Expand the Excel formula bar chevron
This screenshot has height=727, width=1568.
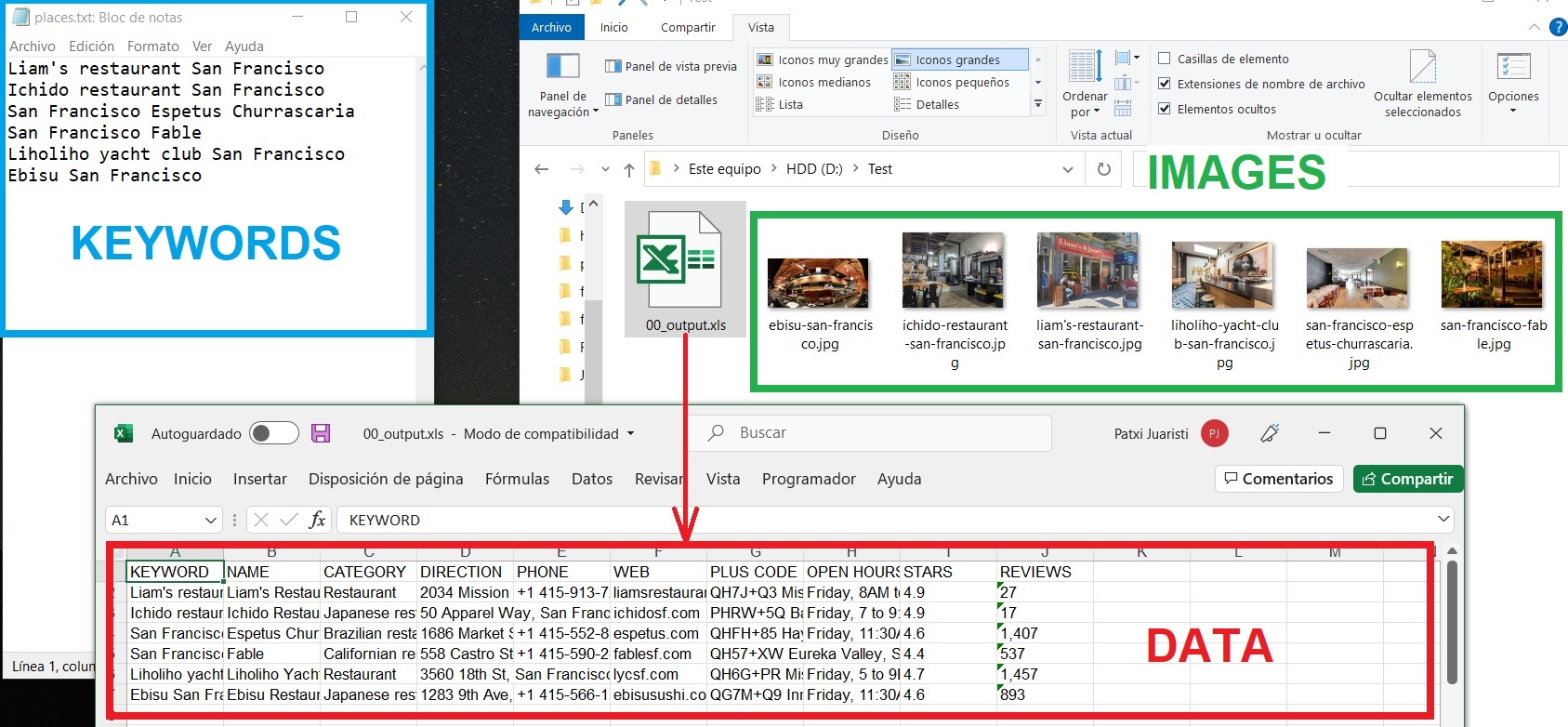point(1443,519)
